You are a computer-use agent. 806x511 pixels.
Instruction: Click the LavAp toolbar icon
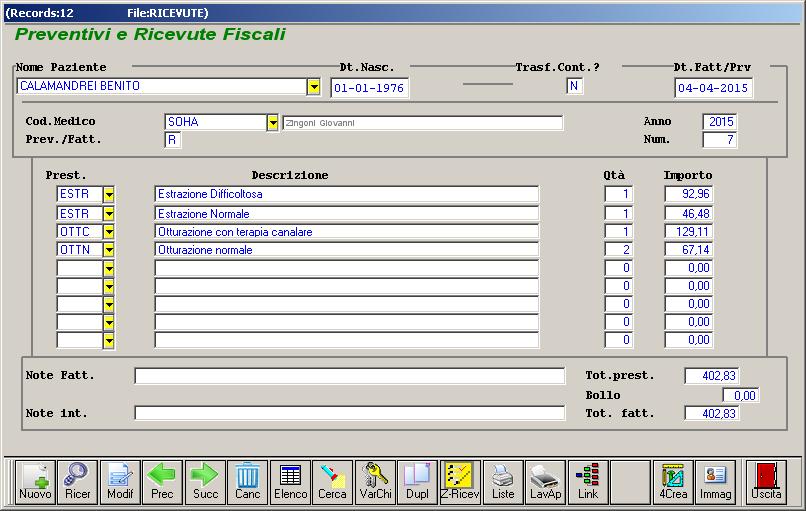click(545, 482)
